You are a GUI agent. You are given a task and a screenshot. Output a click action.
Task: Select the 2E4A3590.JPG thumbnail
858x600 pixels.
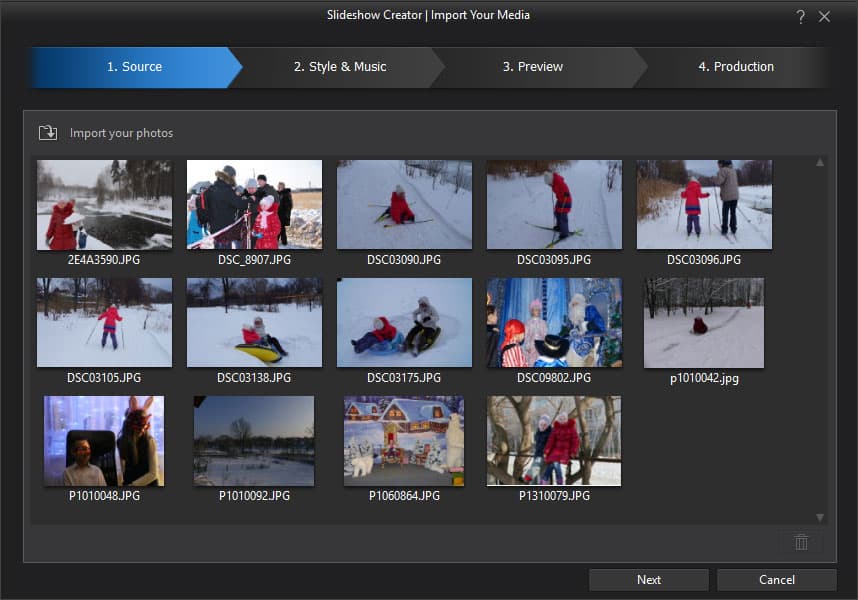(x=104, y=205)
